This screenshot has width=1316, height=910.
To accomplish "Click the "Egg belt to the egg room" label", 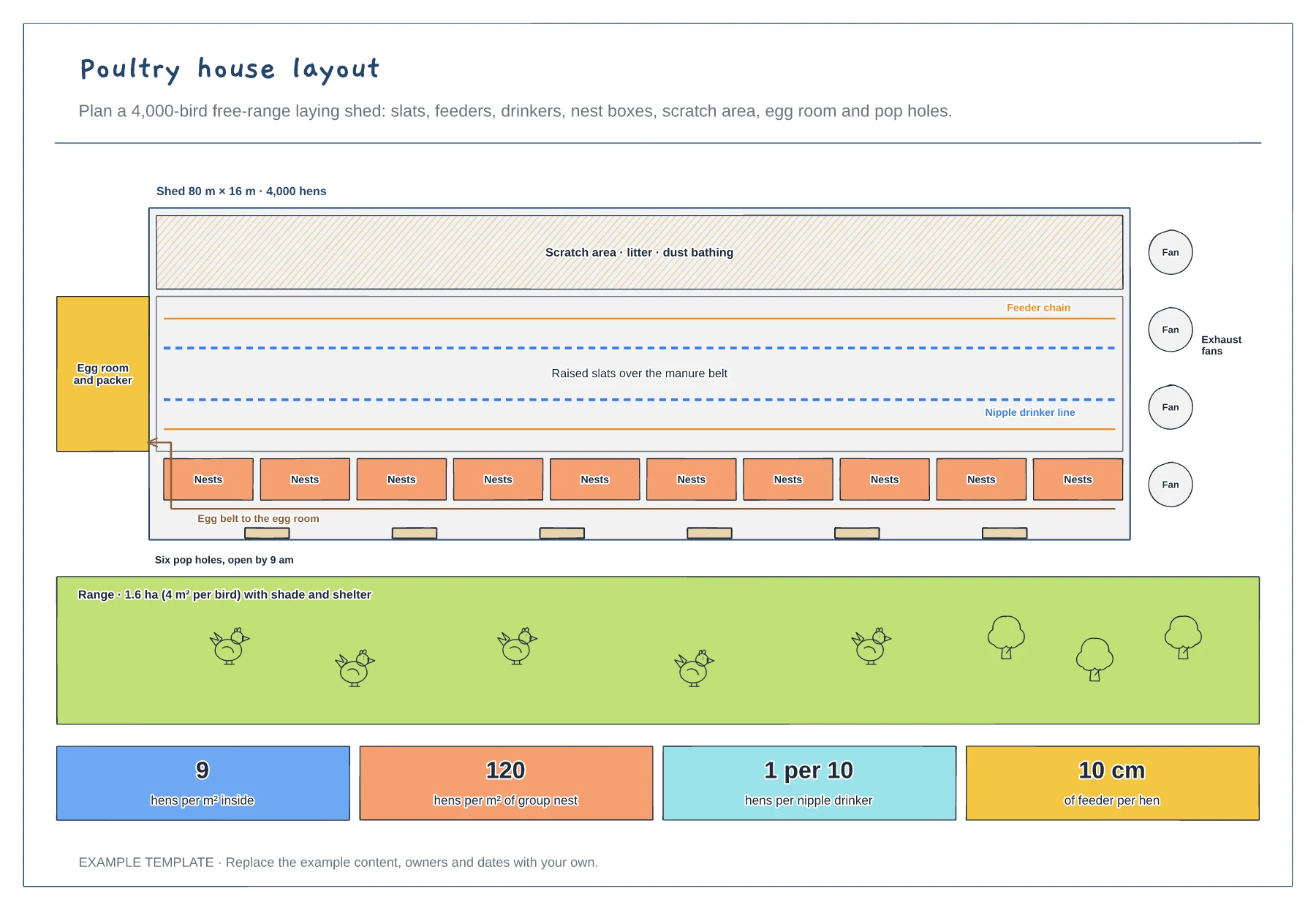I will click(x=258, y=518).
